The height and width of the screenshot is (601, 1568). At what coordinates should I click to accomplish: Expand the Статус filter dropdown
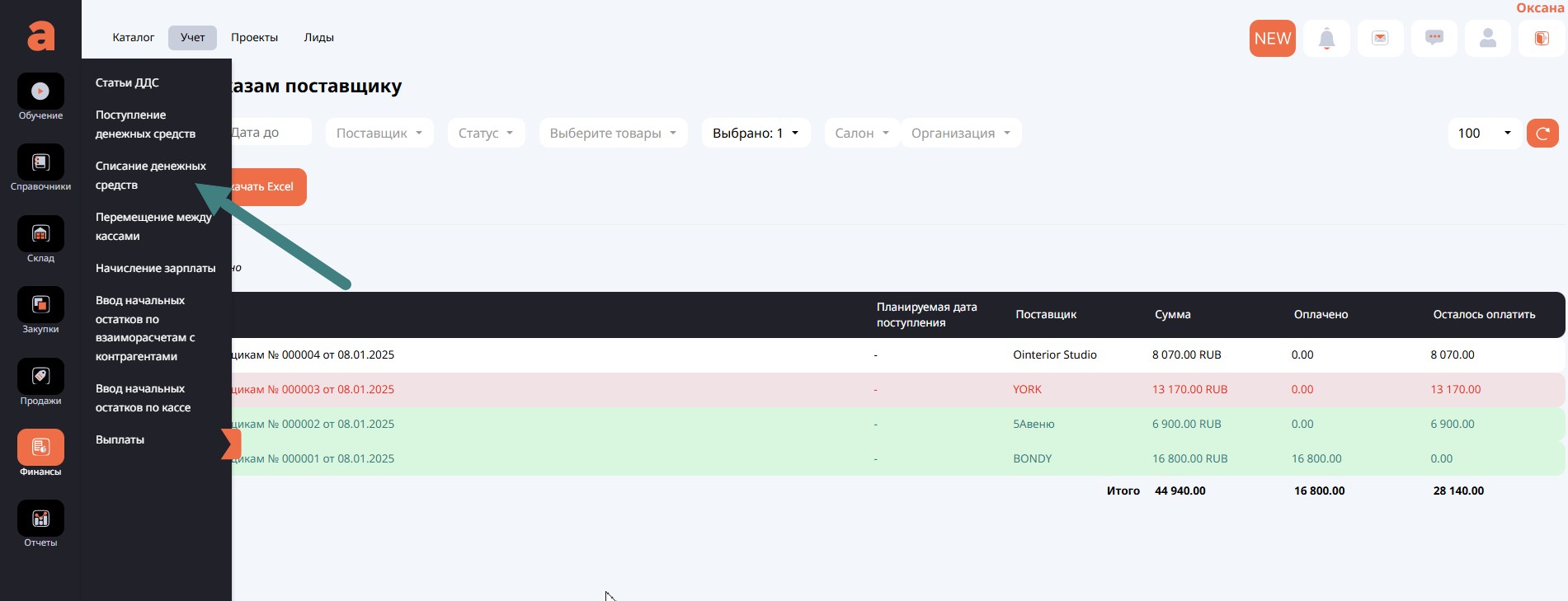click(486, 134)
